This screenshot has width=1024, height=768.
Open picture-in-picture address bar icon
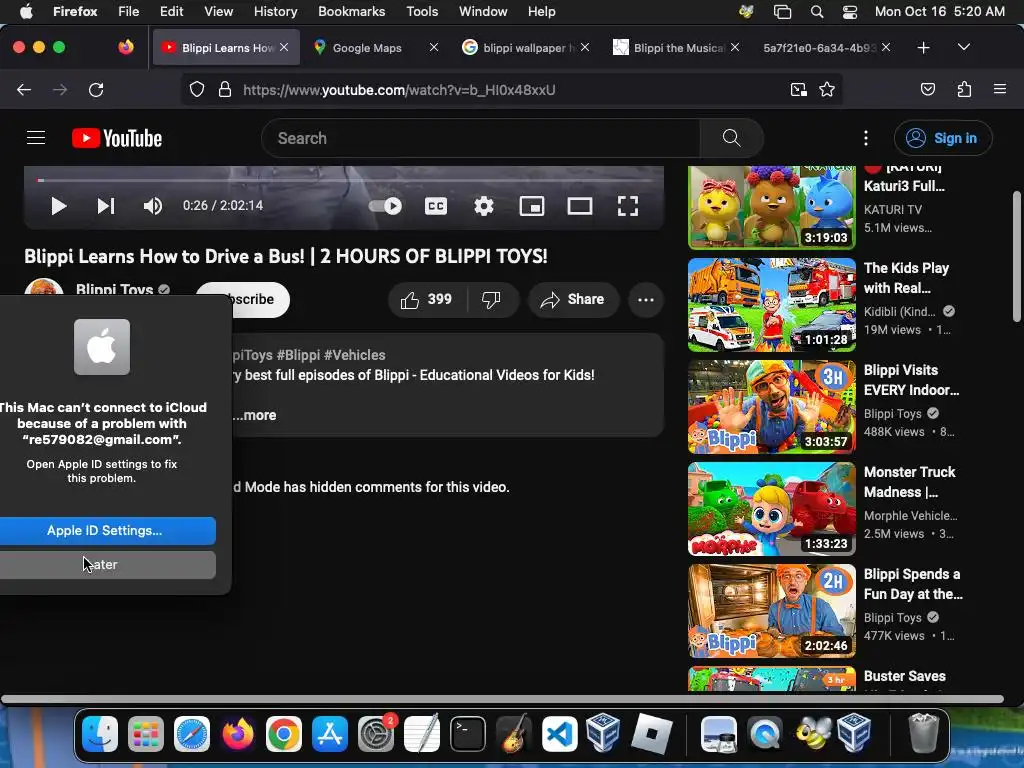[x=798, y=89]
